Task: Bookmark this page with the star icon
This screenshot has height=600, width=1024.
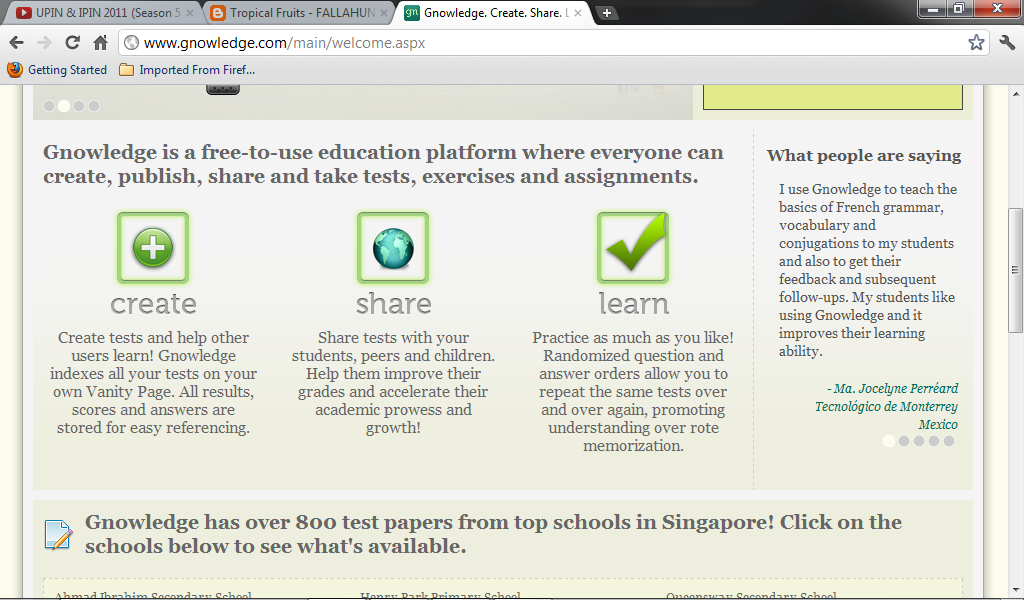Action: tap(976, 43)
